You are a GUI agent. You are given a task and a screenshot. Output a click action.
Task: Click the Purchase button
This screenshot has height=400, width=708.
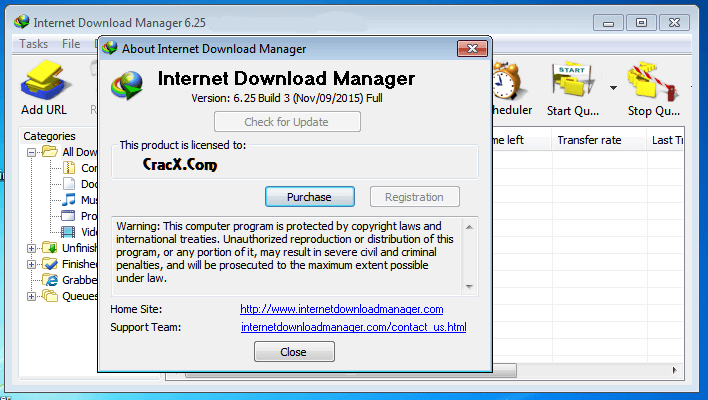click(310, 197)
